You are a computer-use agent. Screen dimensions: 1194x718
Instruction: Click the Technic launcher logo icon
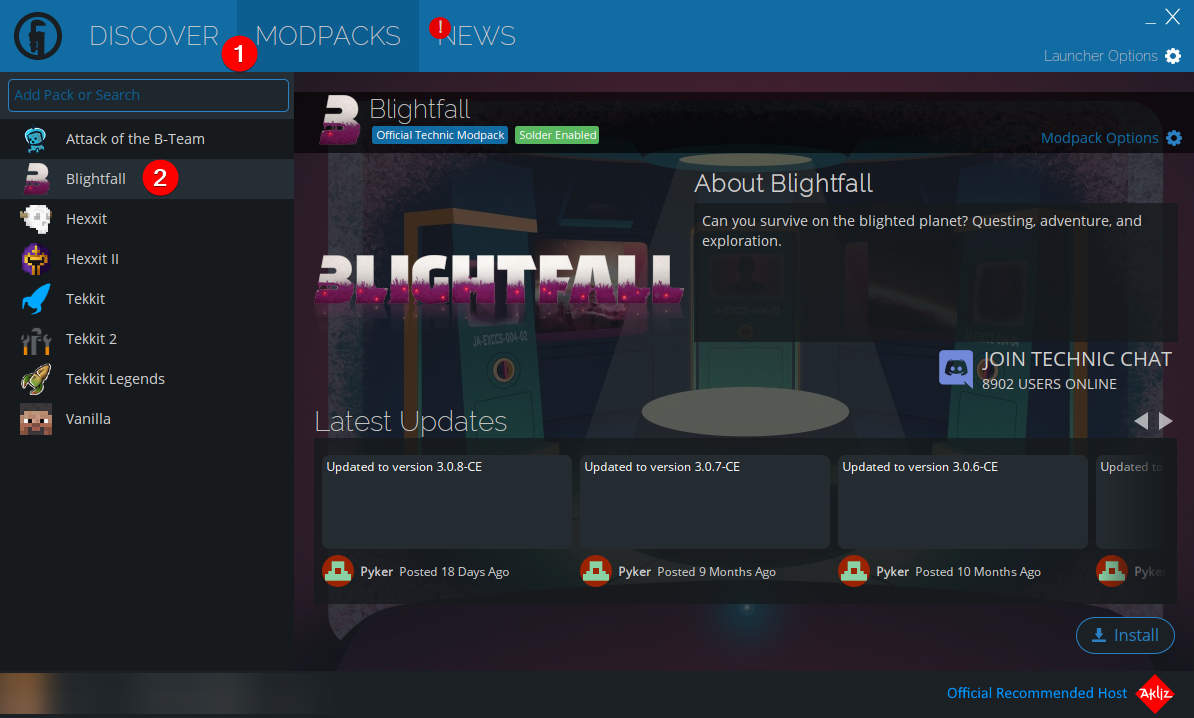tap(37, 36)
